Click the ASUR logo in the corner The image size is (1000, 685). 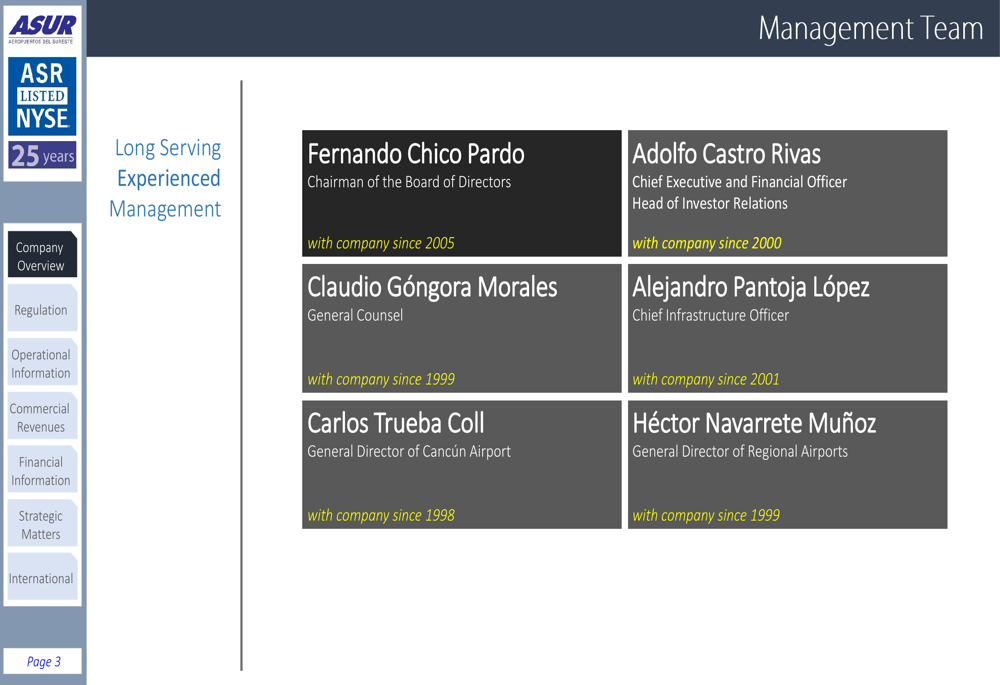[42, 27]
